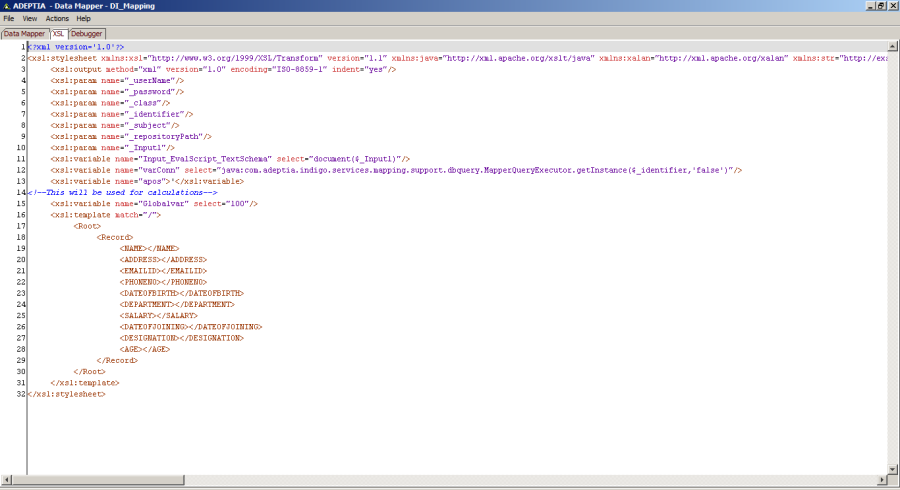Minimize the Data Mapper window

click(x=867, y=6)
